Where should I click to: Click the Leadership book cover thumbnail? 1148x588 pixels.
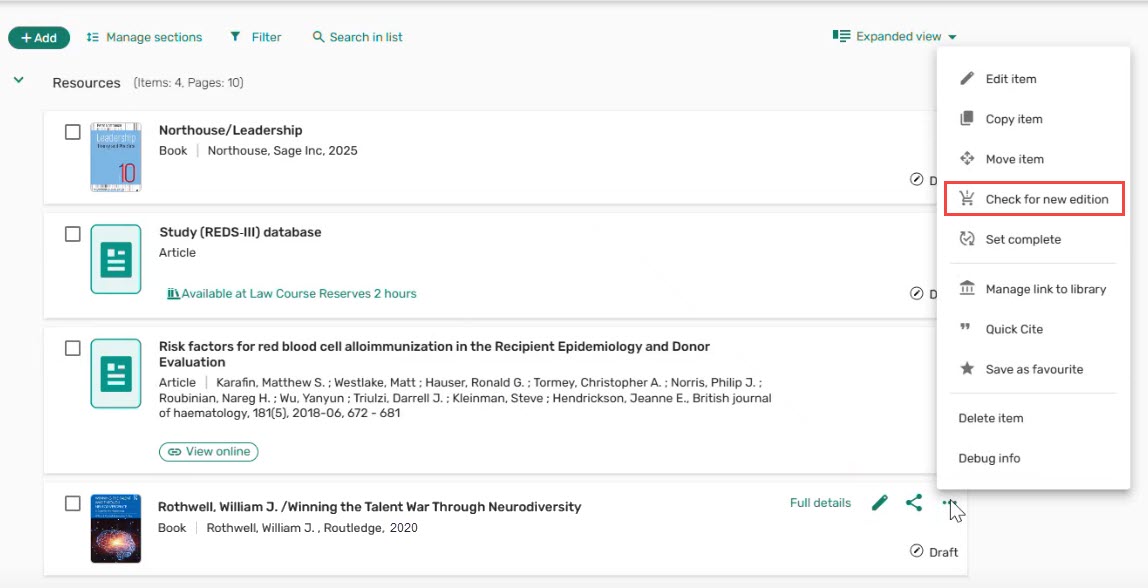click(116, 157)
